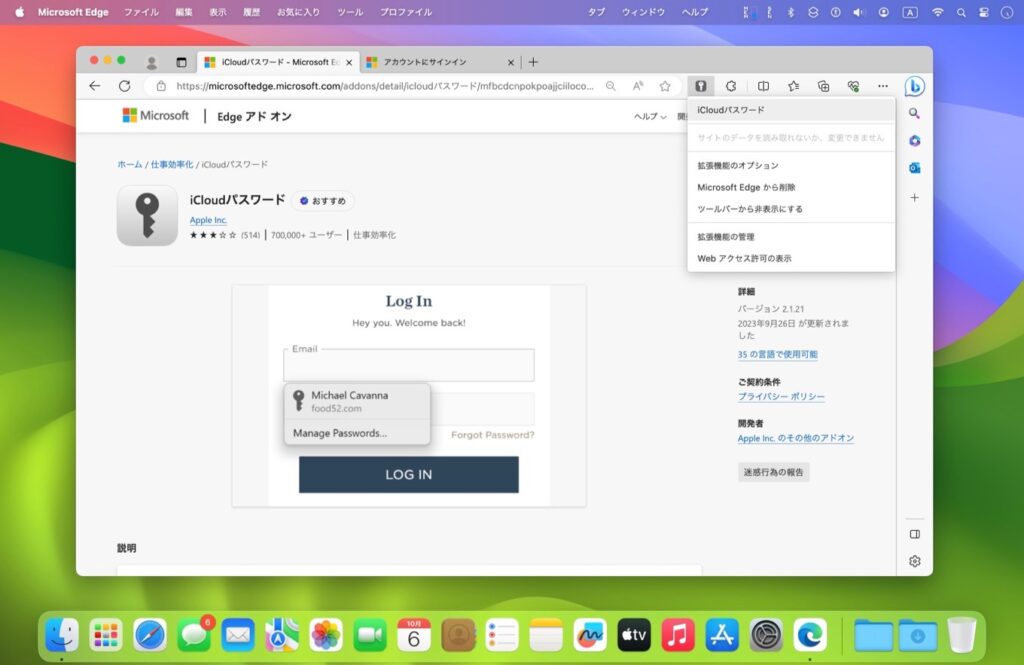Open 35 の言語で使用可能 link
This screenshot has height=665, width=1024.
777,354
